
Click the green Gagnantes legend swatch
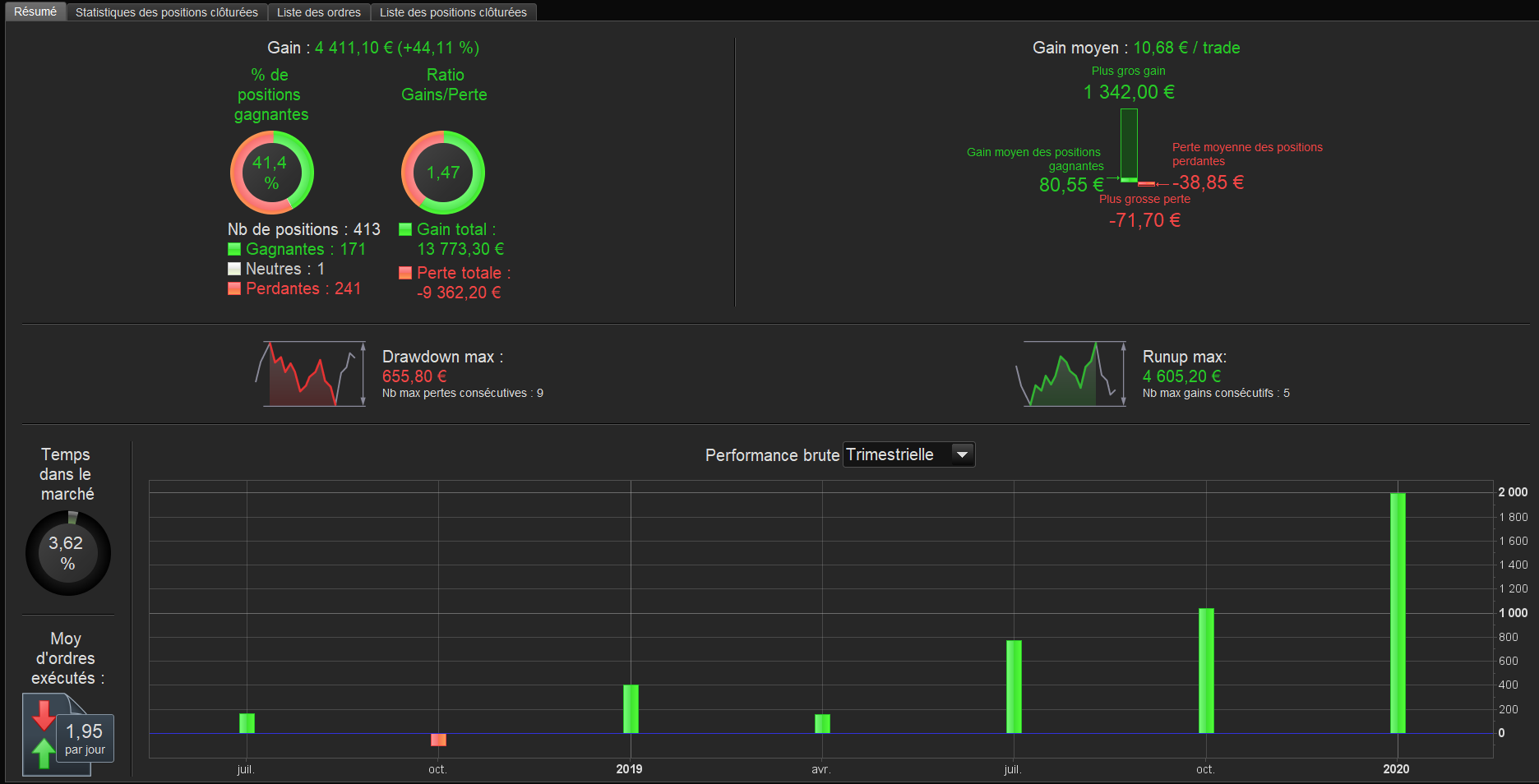[234, 249]
